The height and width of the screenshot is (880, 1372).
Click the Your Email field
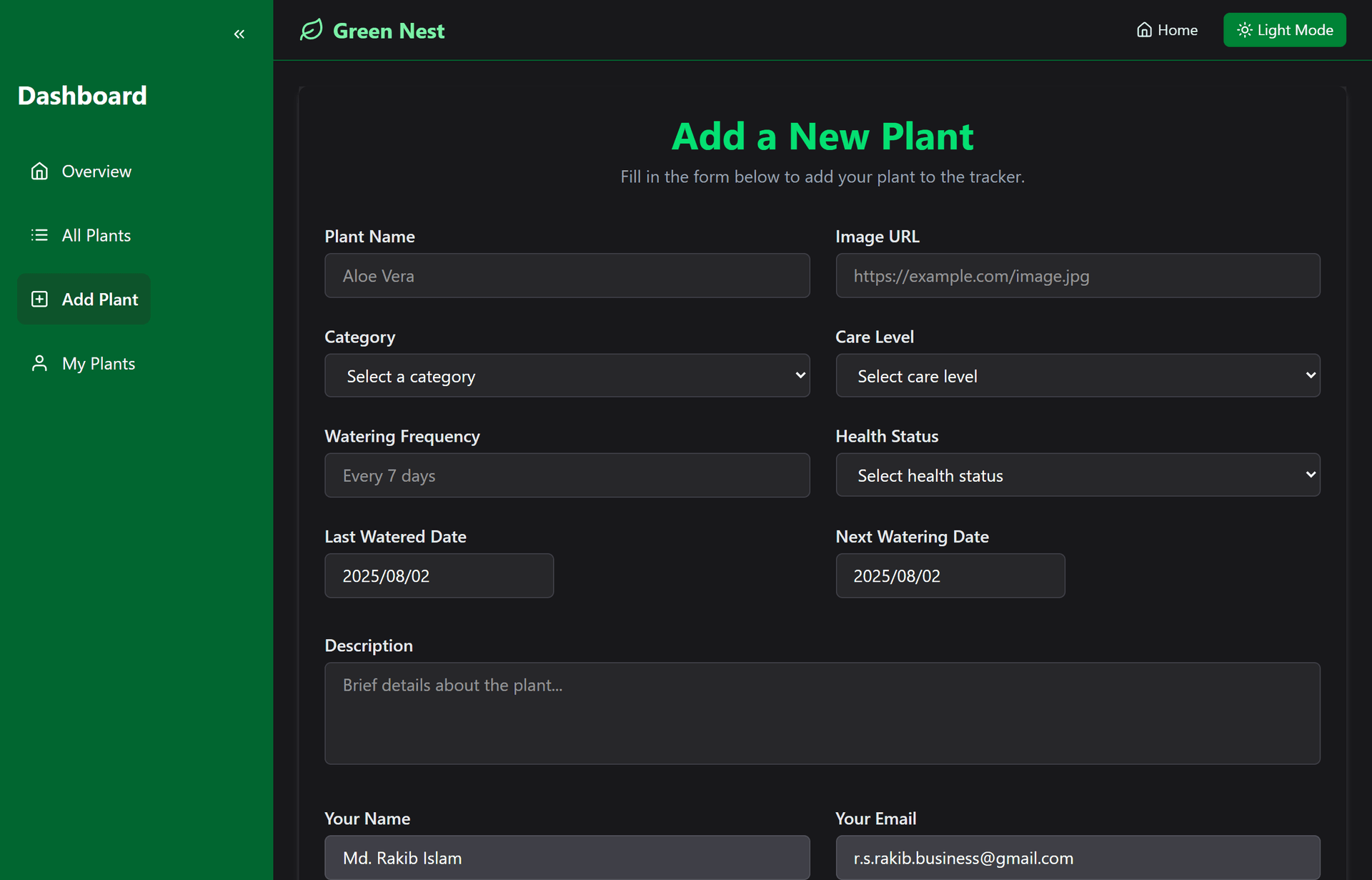point(1078,857)
